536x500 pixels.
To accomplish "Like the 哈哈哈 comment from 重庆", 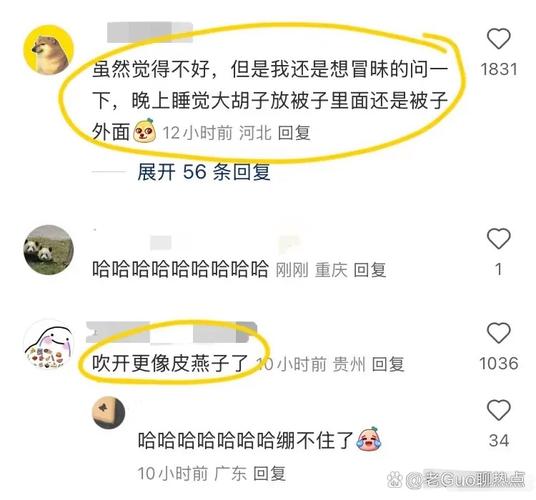I will click(x=498, y=238).
